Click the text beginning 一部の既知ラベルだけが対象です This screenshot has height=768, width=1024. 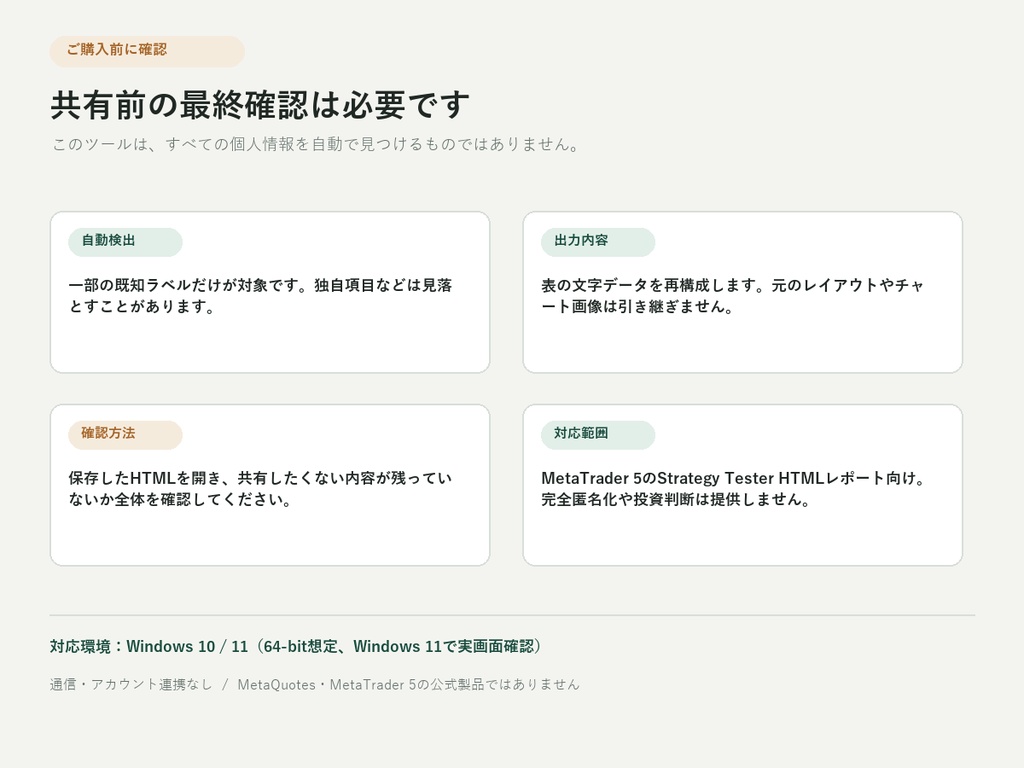(x=261, y=296)
